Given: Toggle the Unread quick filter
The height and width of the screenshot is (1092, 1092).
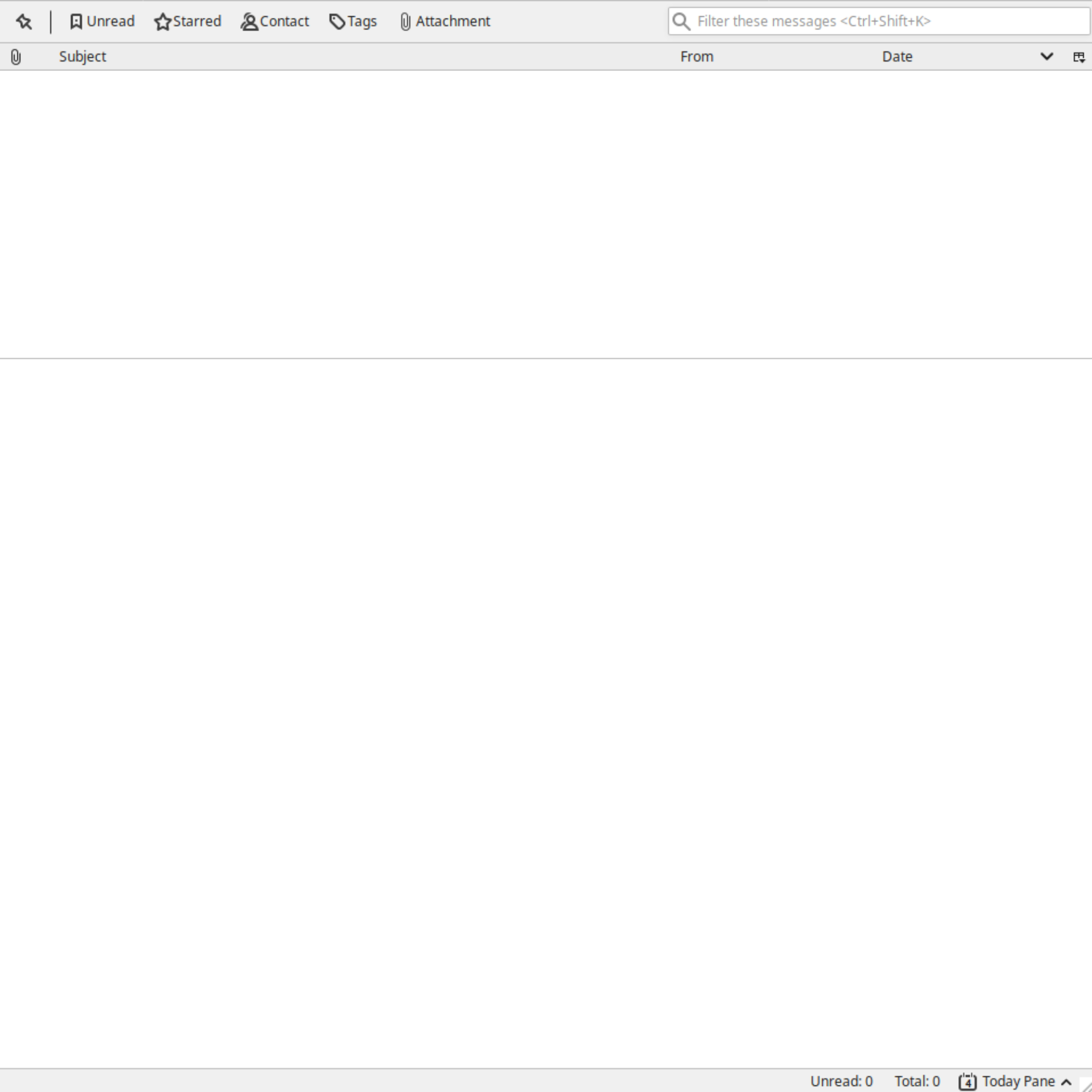Looking at the screenshot, I should pyautogui.click(x=102, y=21).
